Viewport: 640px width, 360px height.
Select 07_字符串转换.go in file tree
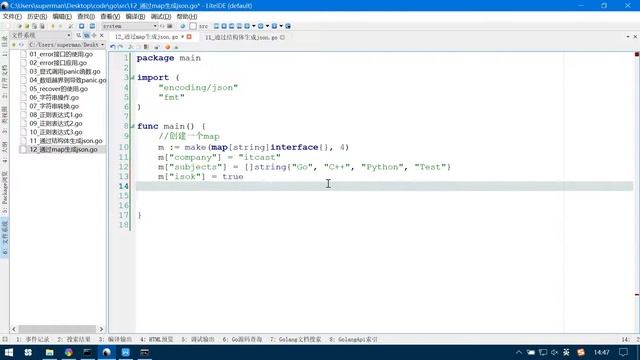(x=54, y=106)
